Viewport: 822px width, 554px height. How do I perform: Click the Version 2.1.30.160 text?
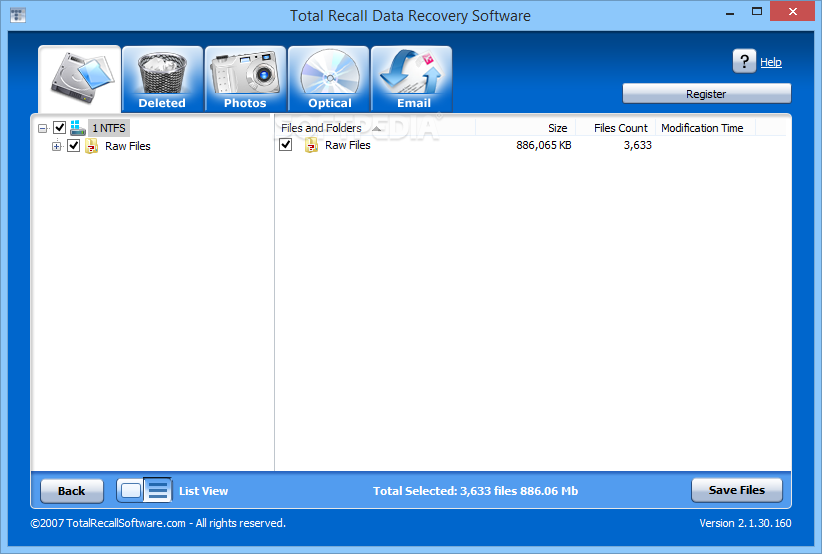pos(745,523)
